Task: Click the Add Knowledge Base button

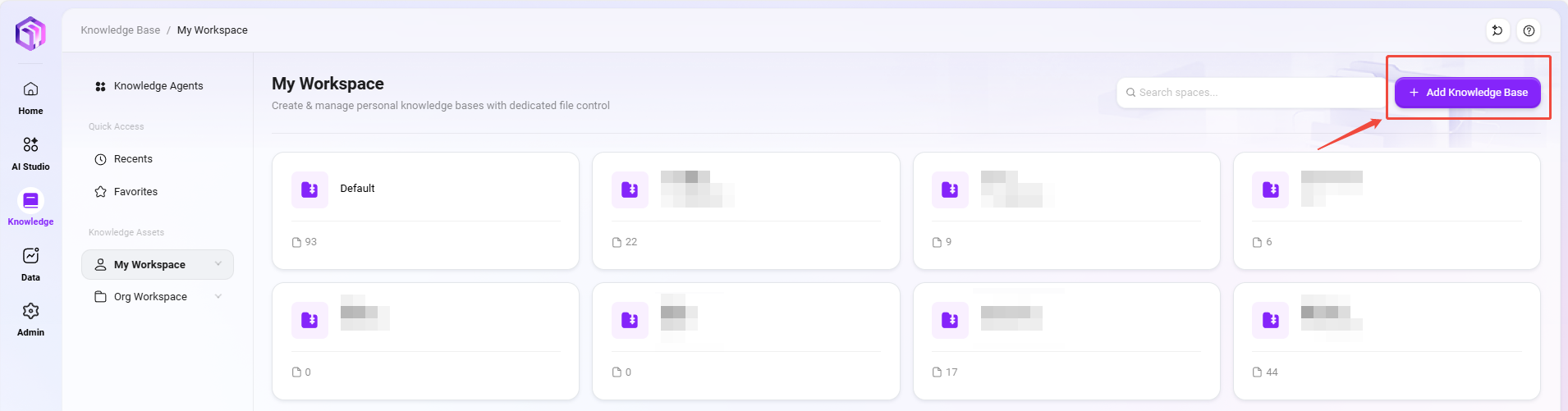Action: pyautogui.click(x=1467, y=93)
